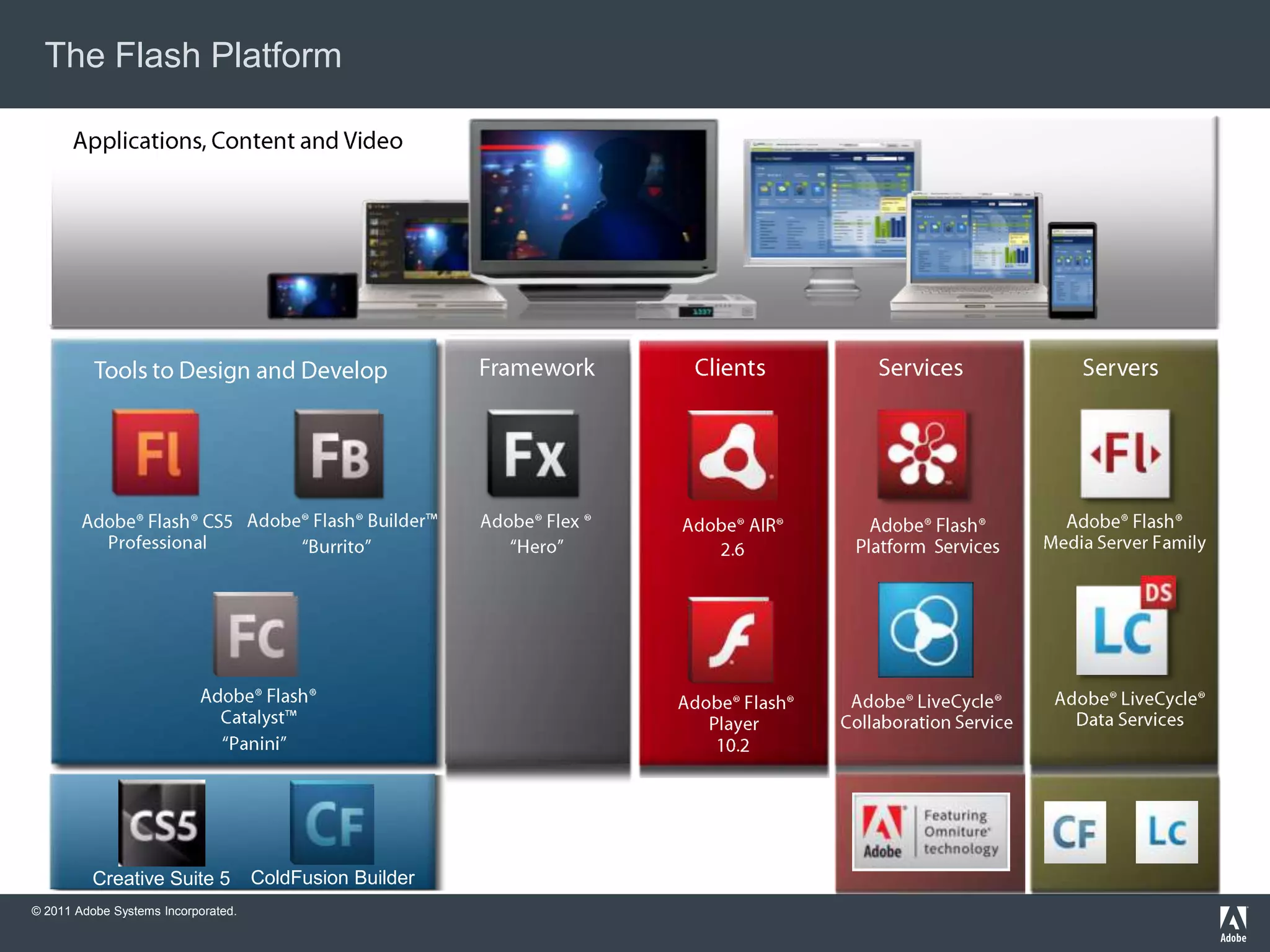Select 'Applications, Content and Video' heading
Viewport: 1270px width, 952px height.
pyautogui.click(x=238, y=141)
